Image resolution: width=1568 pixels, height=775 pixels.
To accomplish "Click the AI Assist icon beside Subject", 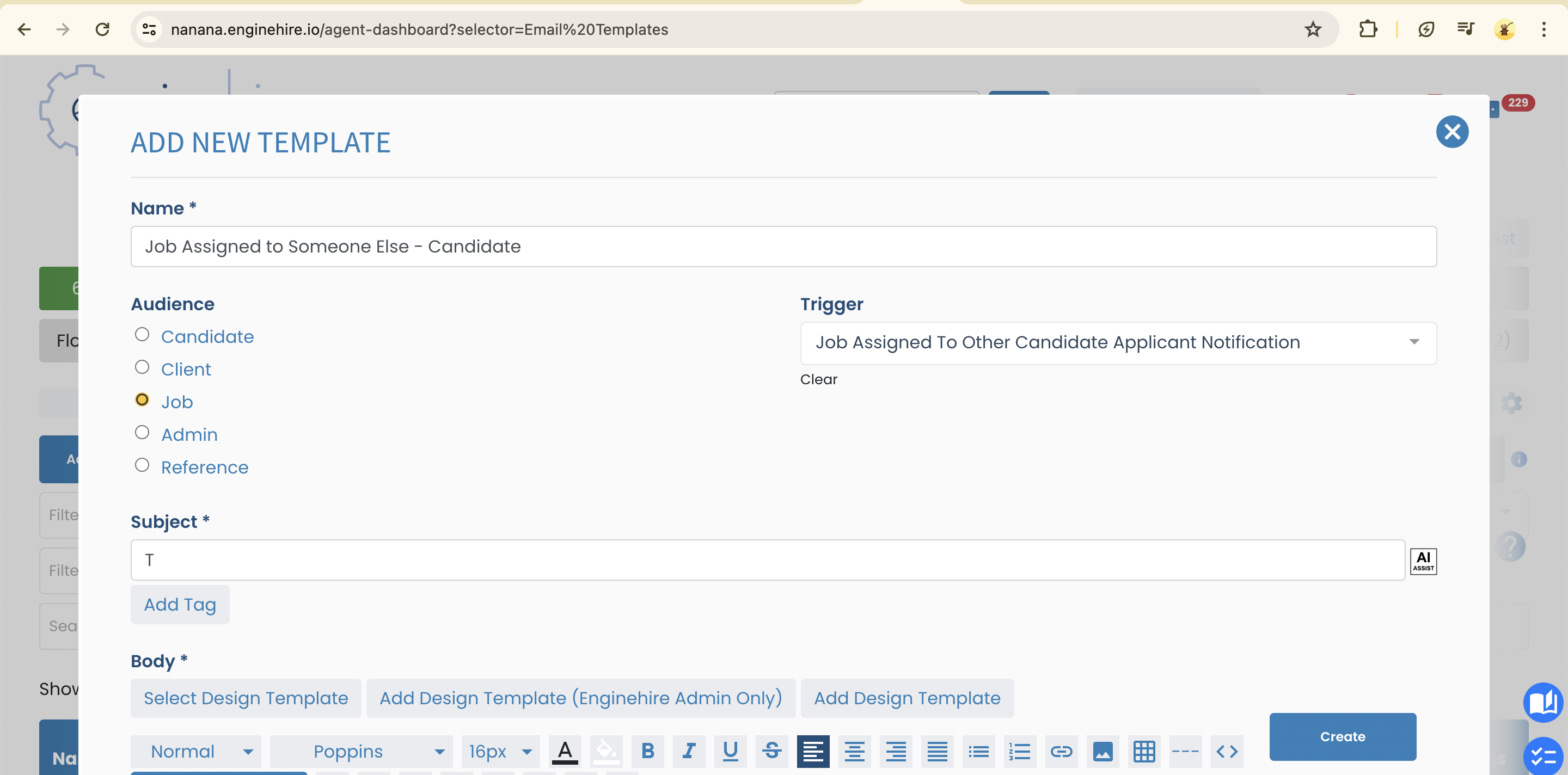I will coord(1423,561).
